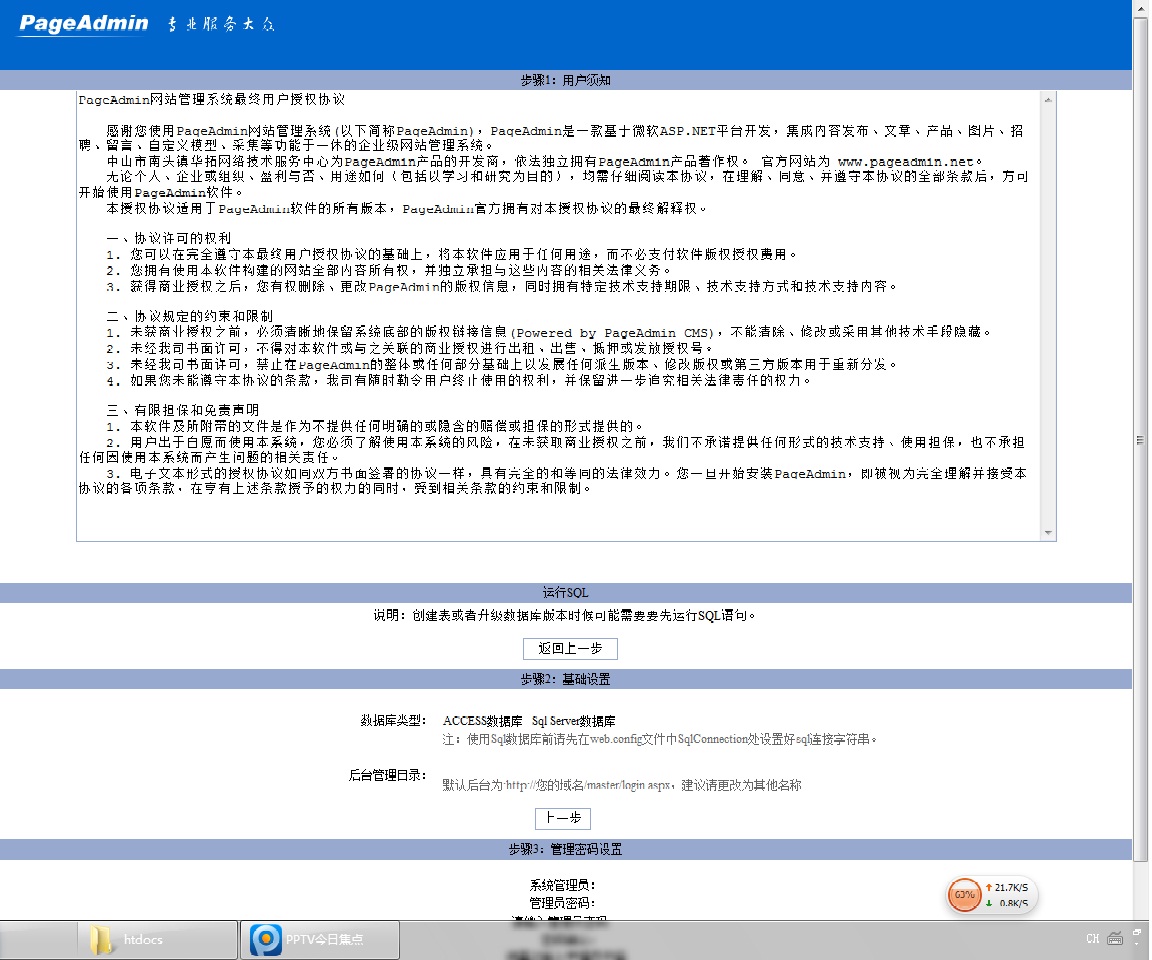Click the CH language indicator in tray
Viewport: 1152px width, 960px height.
1092,939
